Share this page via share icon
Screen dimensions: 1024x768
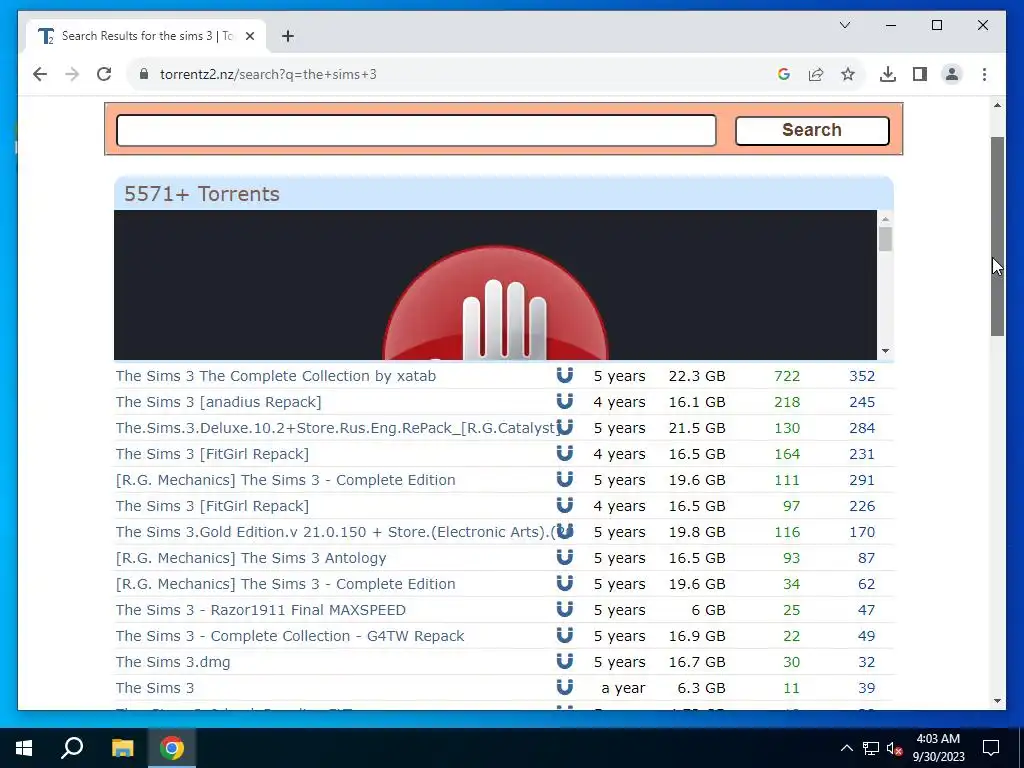point(816,74)
